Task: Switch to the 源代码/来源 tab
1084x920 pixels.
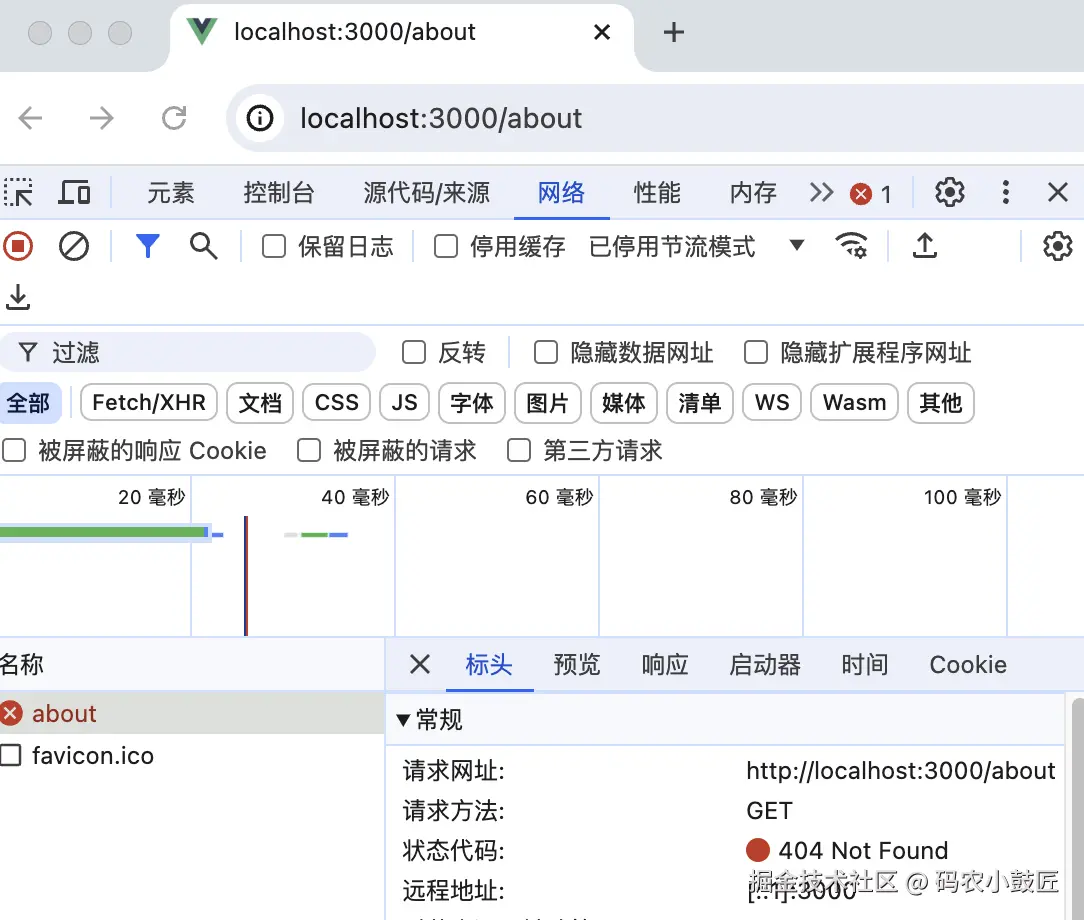Action: tap(427, 192)
